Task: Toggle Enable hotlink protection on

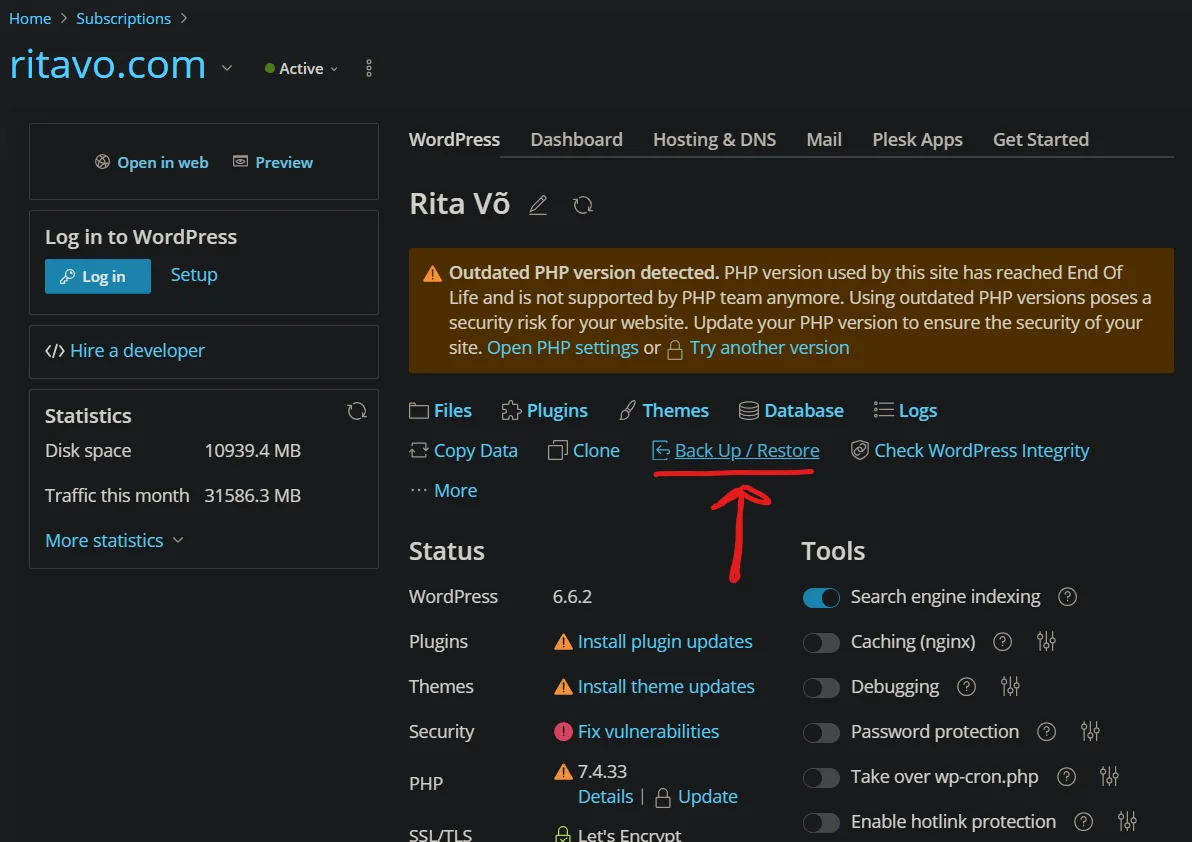Action: pyautogui.click(x=821, y=822)
